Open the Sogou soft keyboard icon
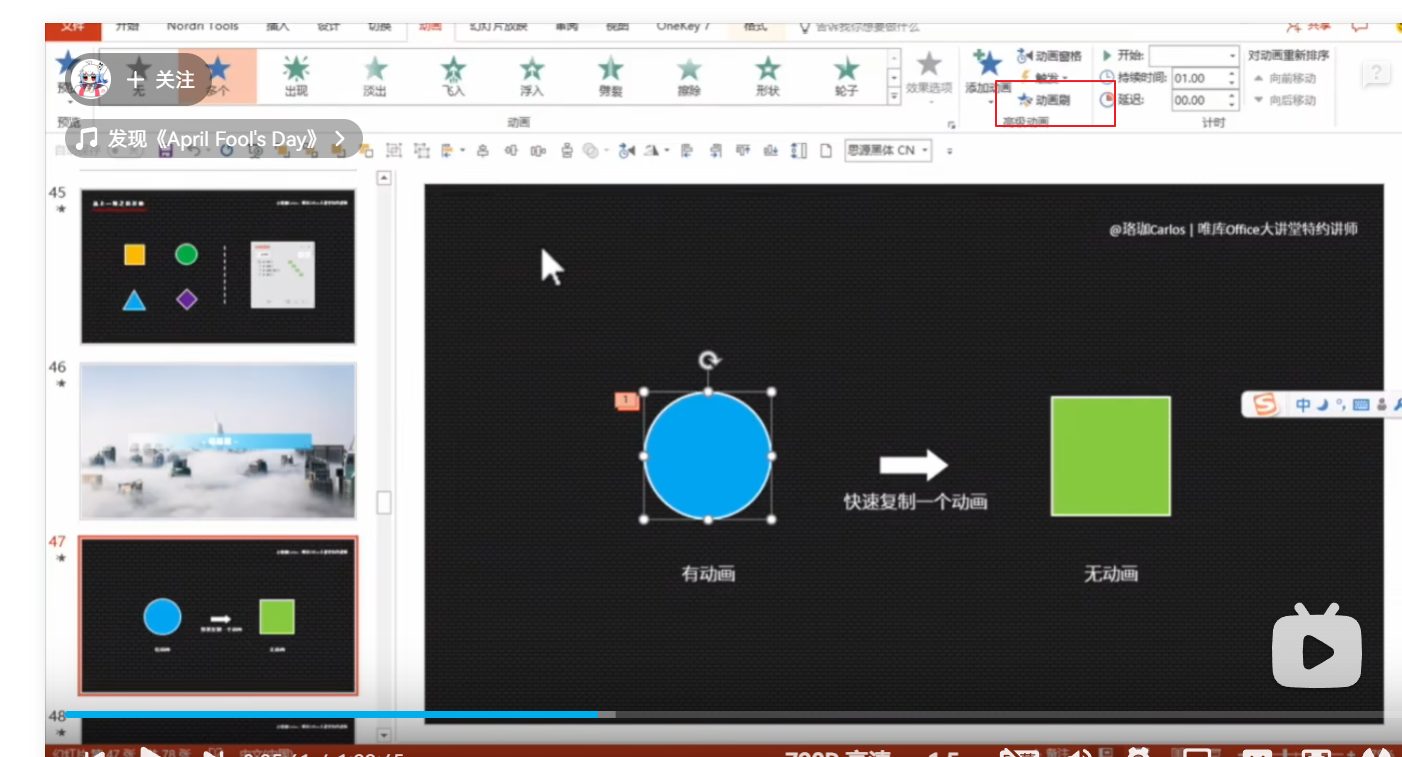The image size is (1402, 757). tap(1360, 405)
